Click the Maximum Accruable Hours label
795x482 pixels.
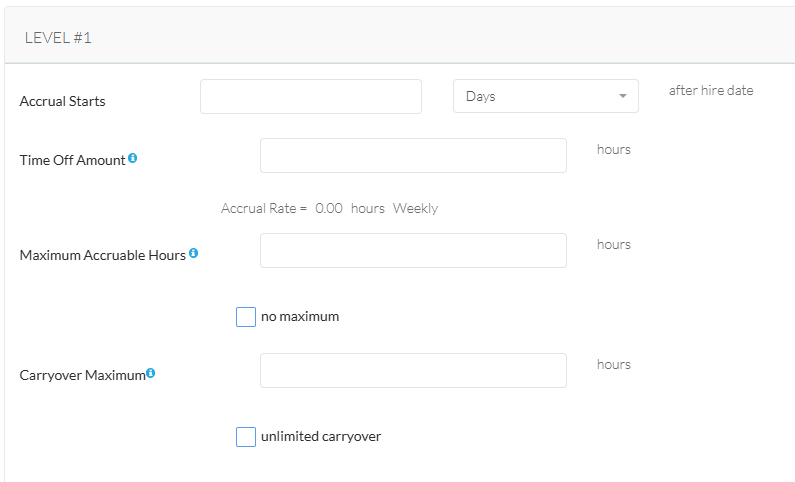102,255
